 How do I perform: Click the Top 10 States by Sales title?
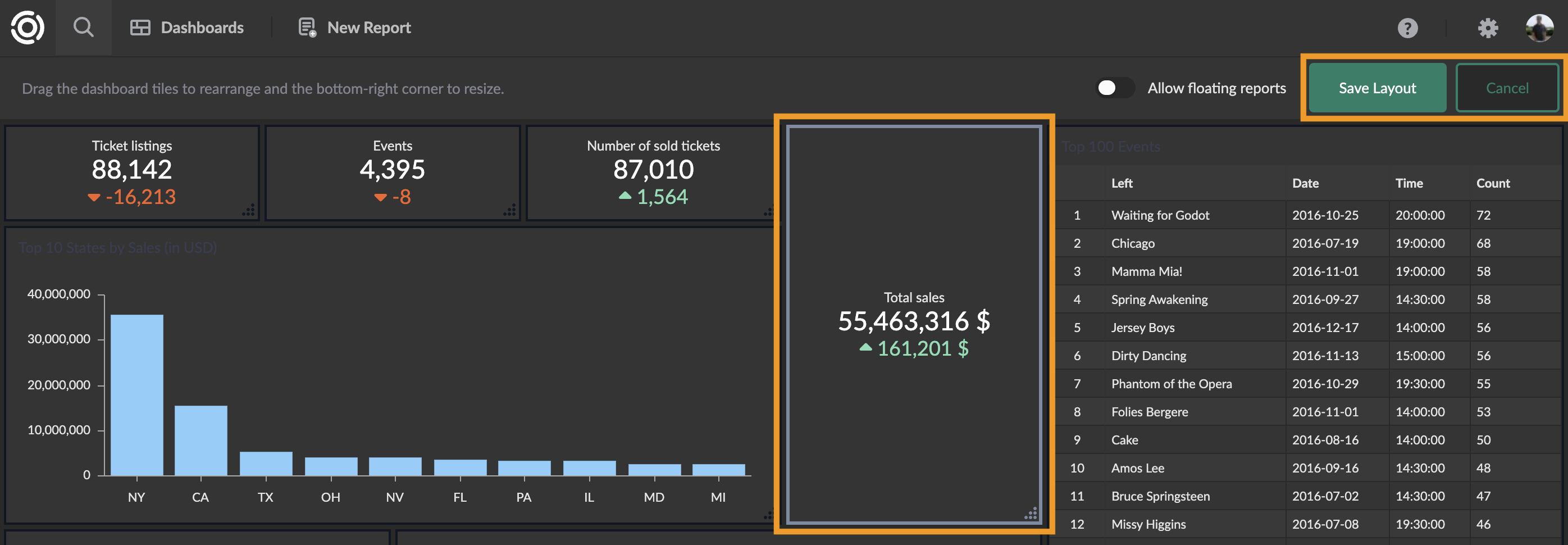click(x=117, y=248)
